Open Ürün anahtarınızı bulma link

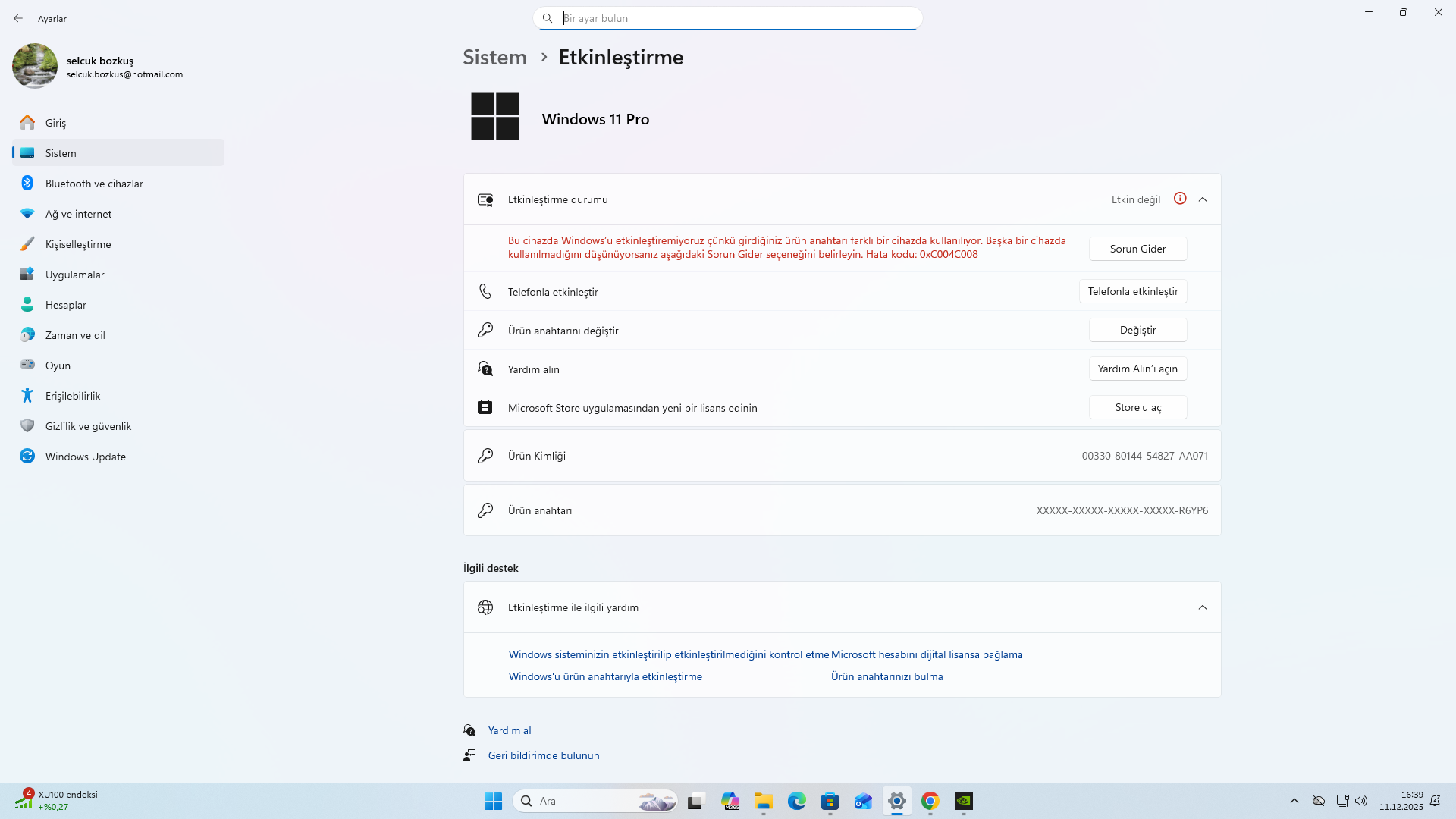pos(887,676)
